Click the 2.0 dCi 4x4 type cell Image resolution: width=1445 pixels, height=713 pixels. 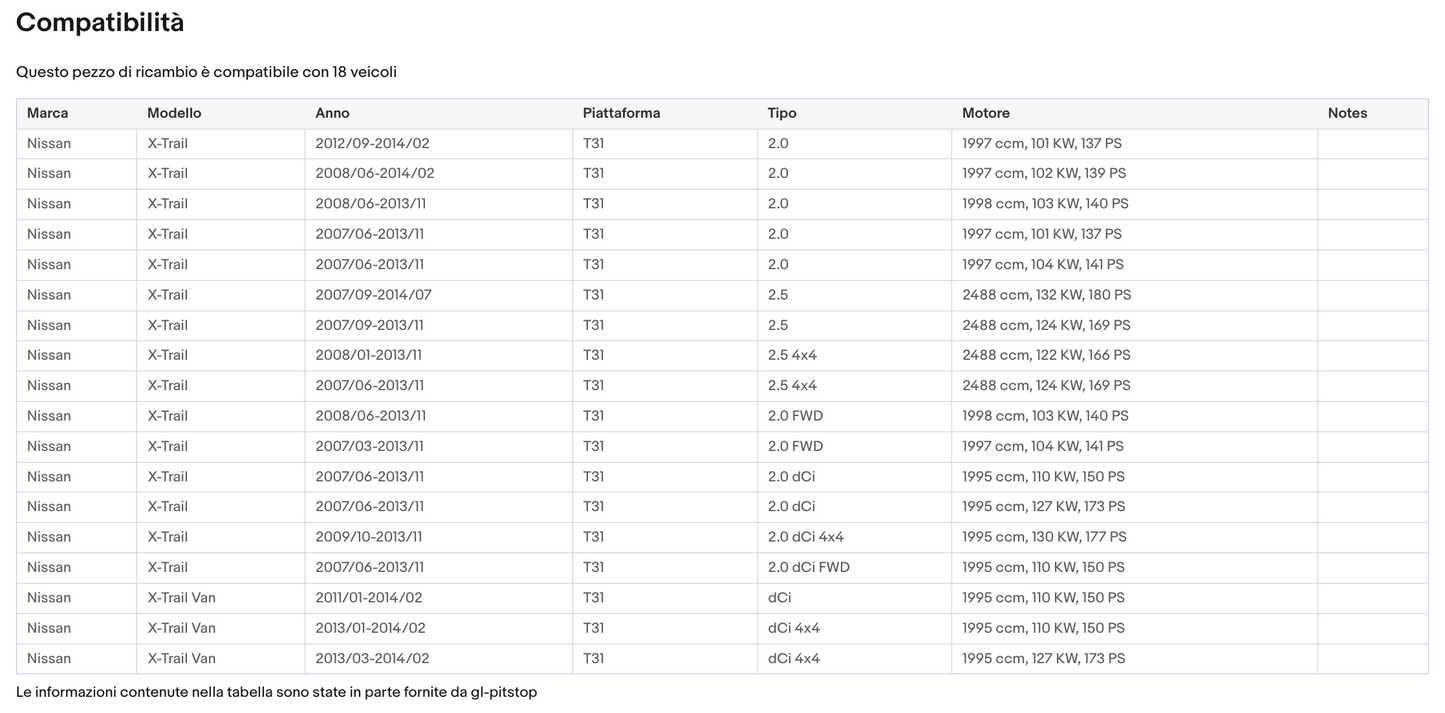(805, 537)
